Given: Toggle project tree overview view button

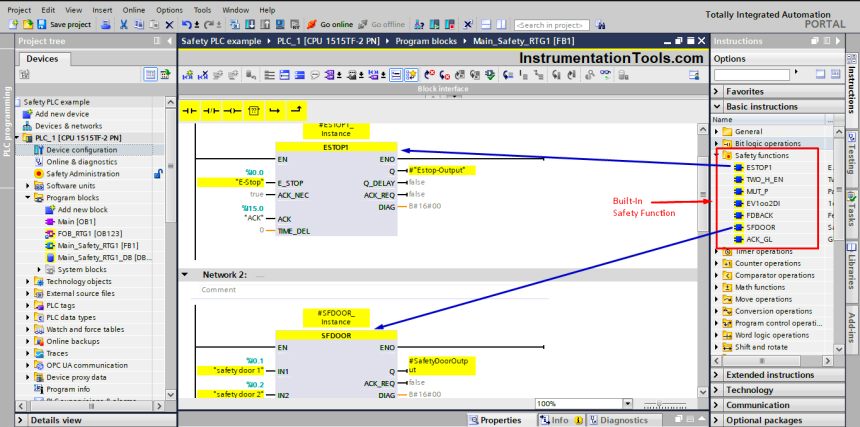Looking at the screenshot, I should point(150,75).
